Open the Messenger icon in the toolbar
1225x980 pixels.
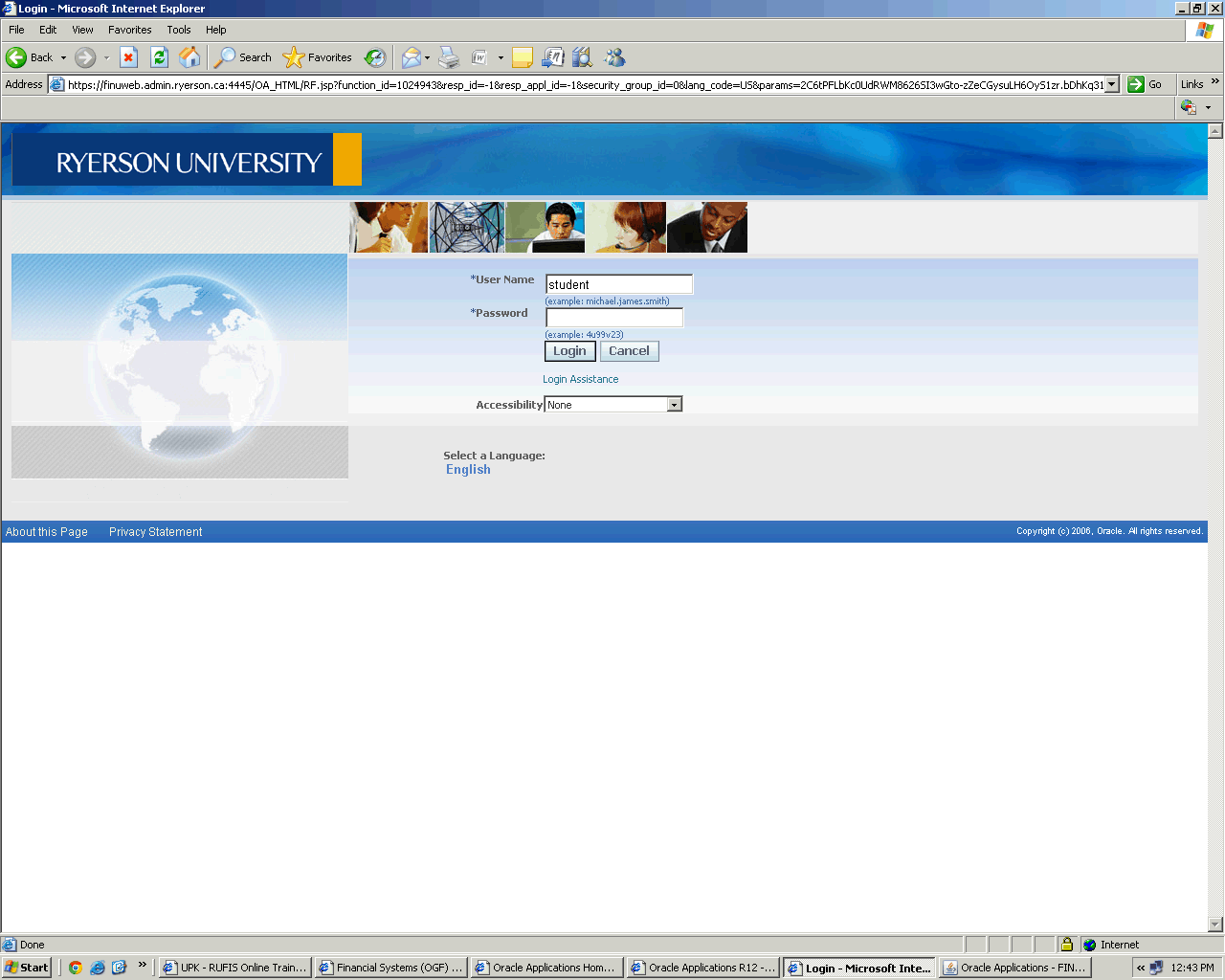coord(614,57)
